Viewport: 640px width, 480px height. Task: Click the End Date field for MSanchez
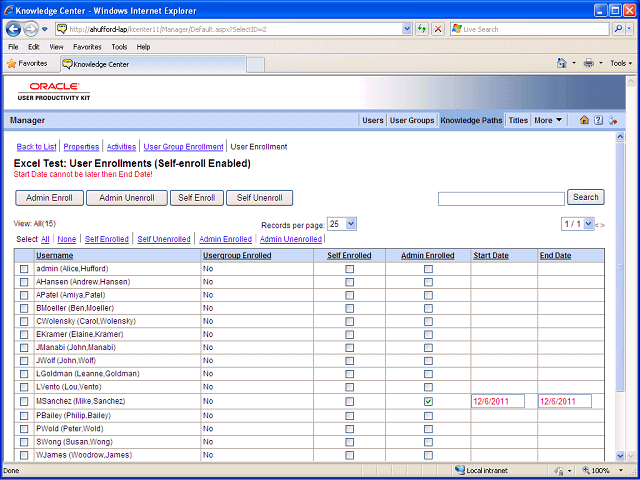pos(565,401)
